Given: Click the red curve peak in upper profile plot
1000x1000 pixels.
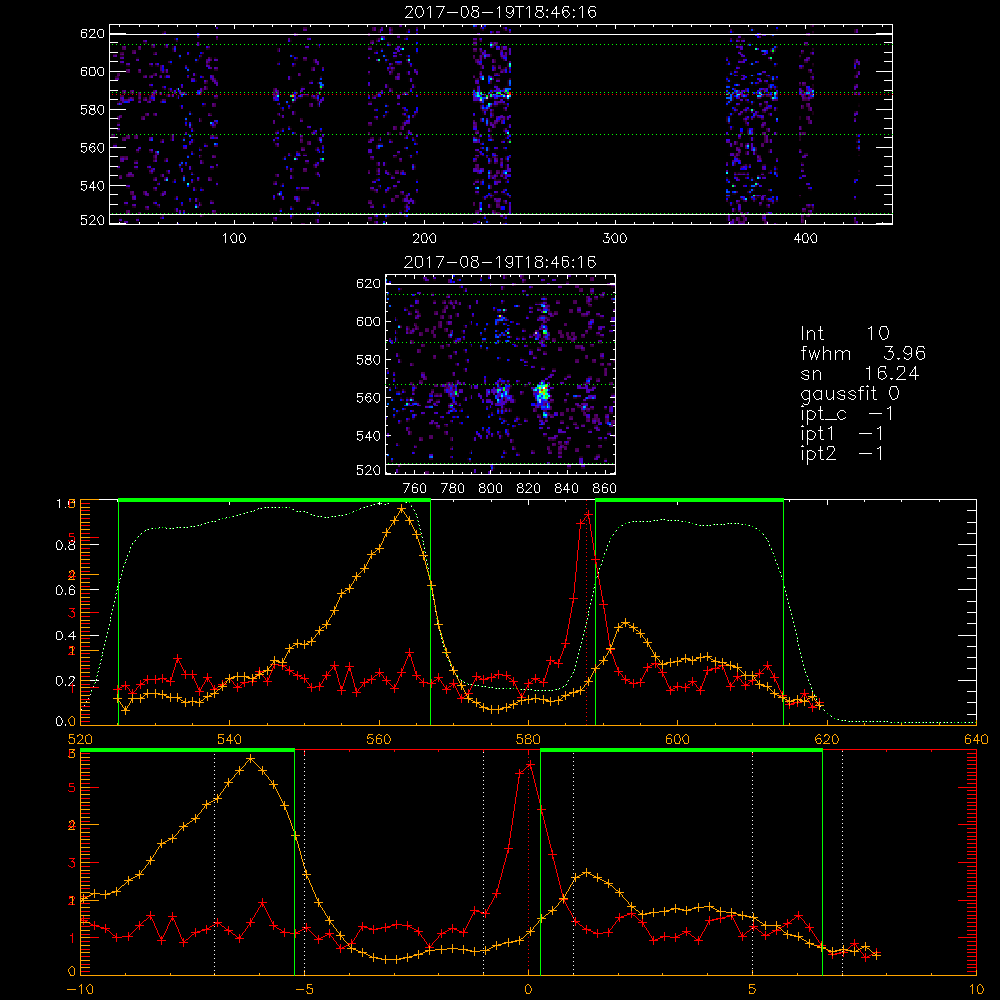Looking at the screenshot, I should pyautogui.click(x=589, y=514).
